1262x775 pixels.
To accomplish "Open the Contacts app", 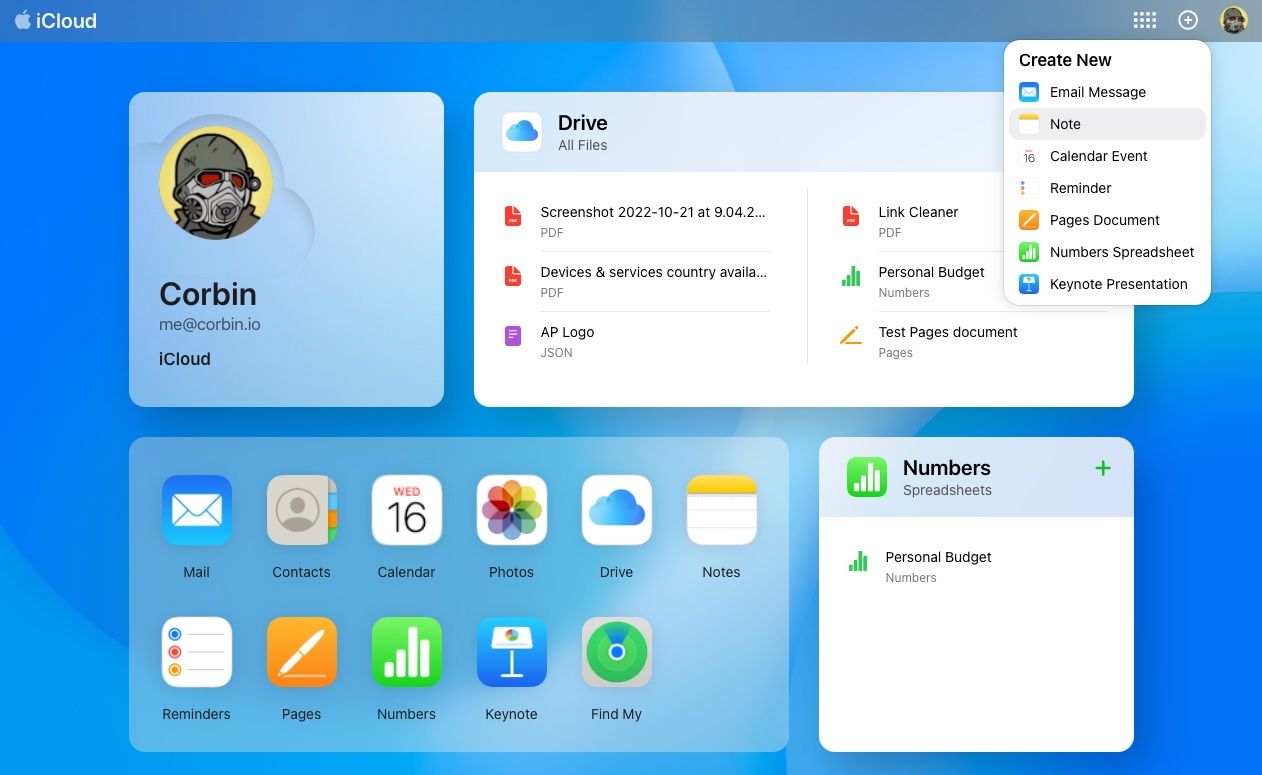I will click(301, 510).
